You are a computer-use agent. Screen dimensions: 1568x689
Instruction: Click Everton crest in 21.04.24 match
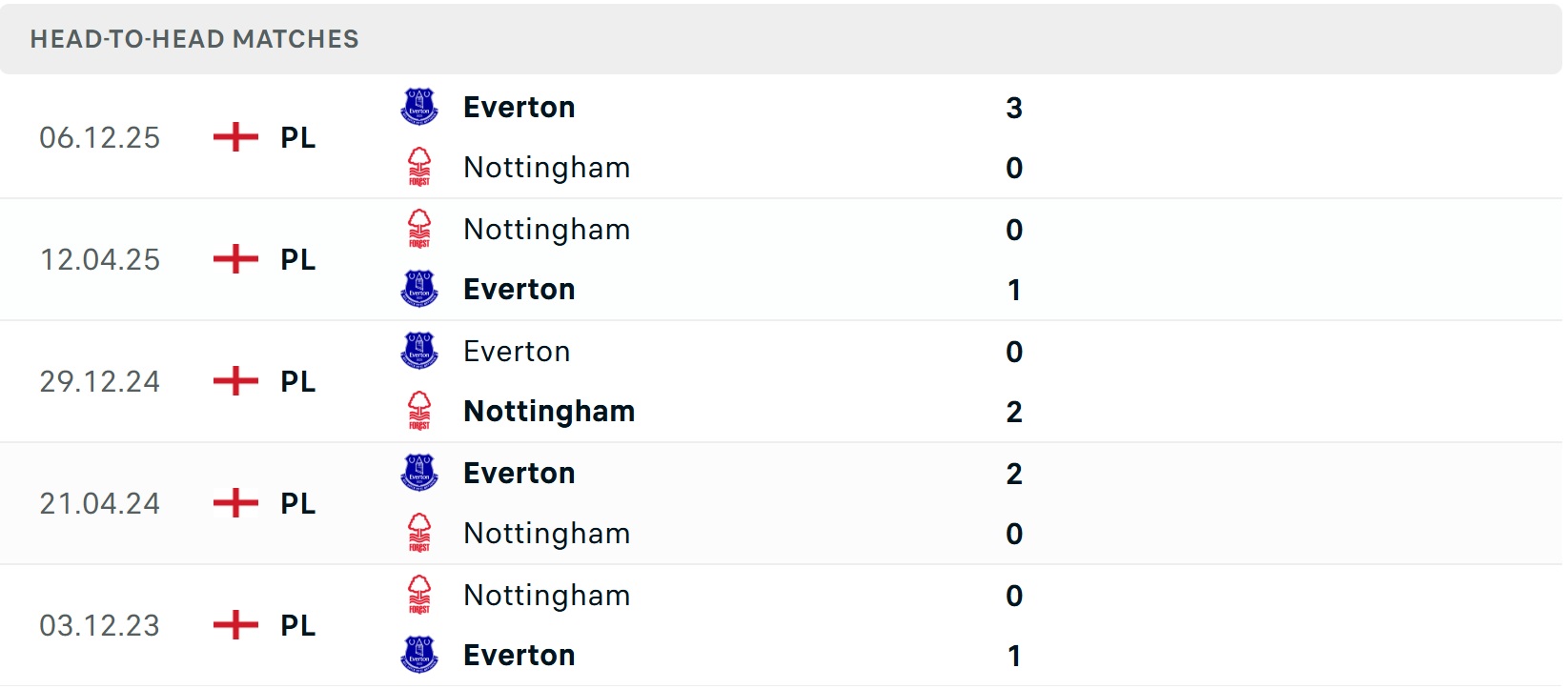pyautogui.click(x=419, y=473)
